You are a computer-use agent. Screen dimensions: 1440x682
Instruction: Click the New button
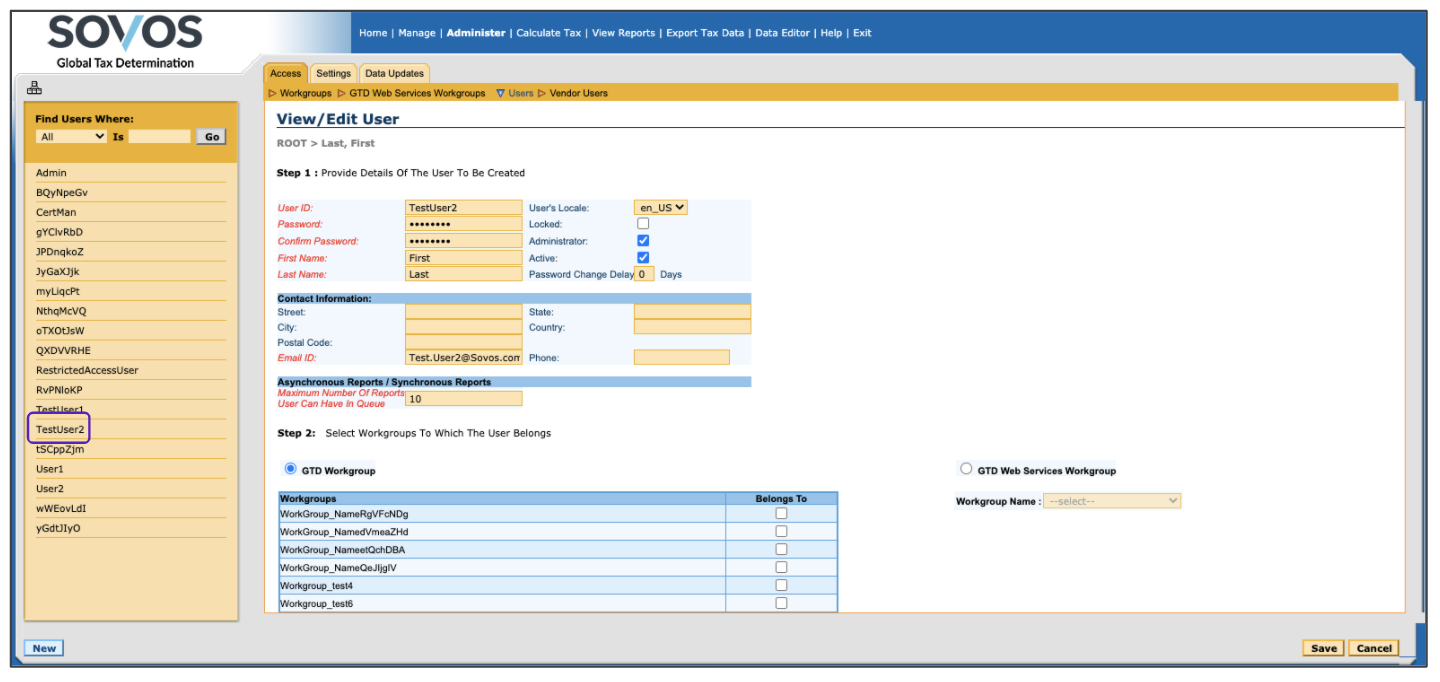pyautogui.click(x=44, y=648)
